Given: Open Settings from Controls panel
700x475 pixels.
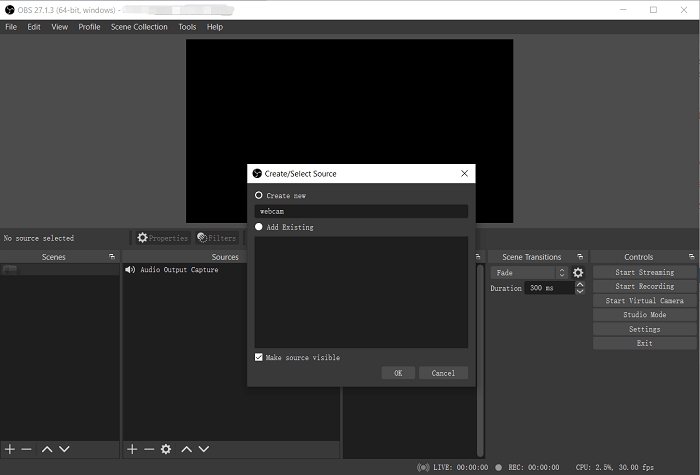Looking at the screenshot, I should (x=645, y=329).
